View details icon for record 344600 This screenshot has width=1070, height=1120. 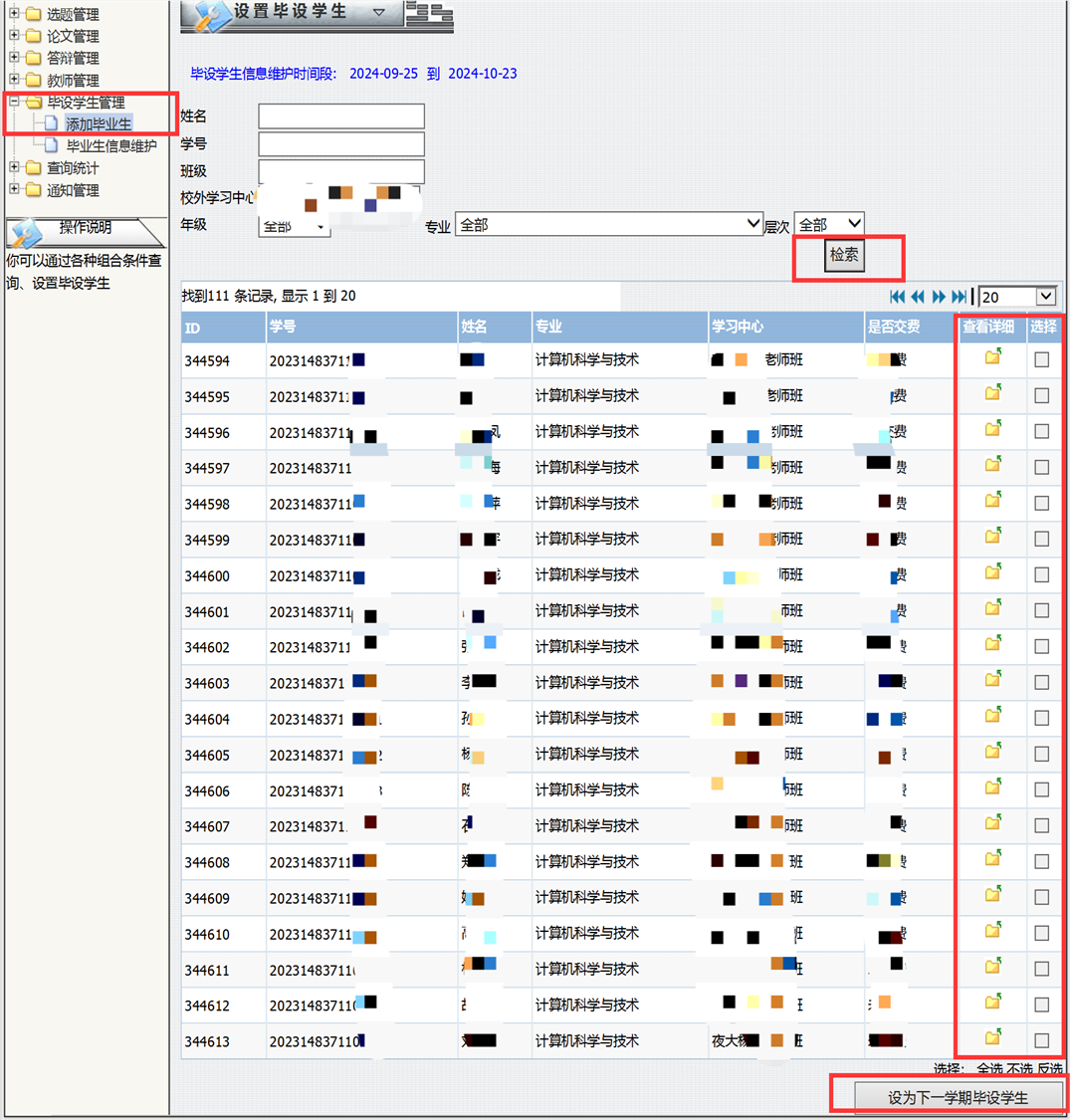point(992,573)
